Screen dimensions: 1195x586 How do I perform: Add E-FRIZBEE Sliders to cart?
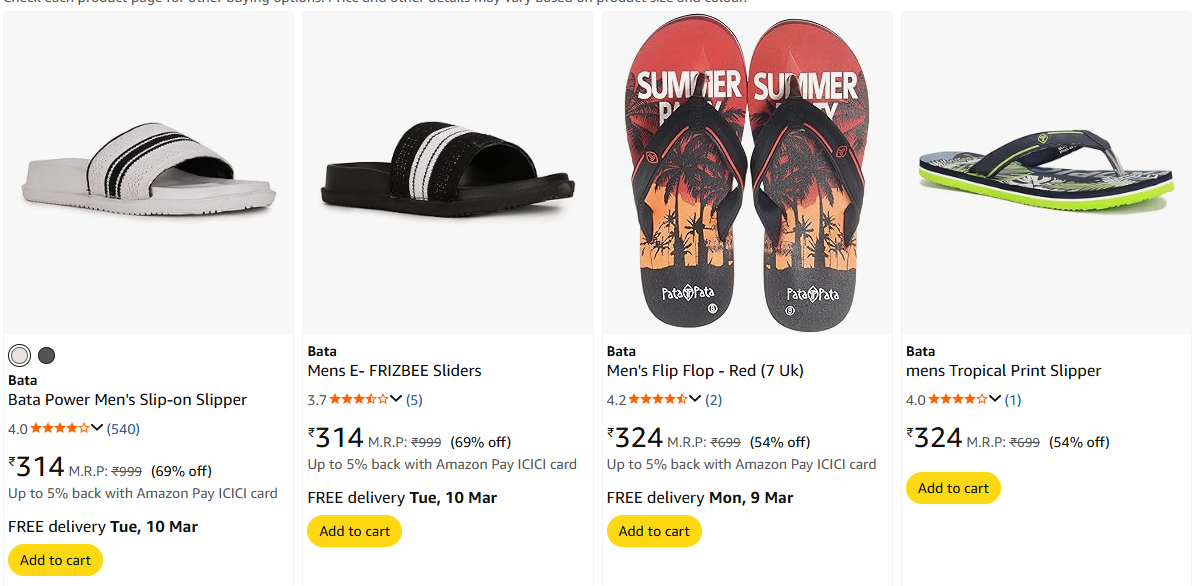tap(354, 531)
